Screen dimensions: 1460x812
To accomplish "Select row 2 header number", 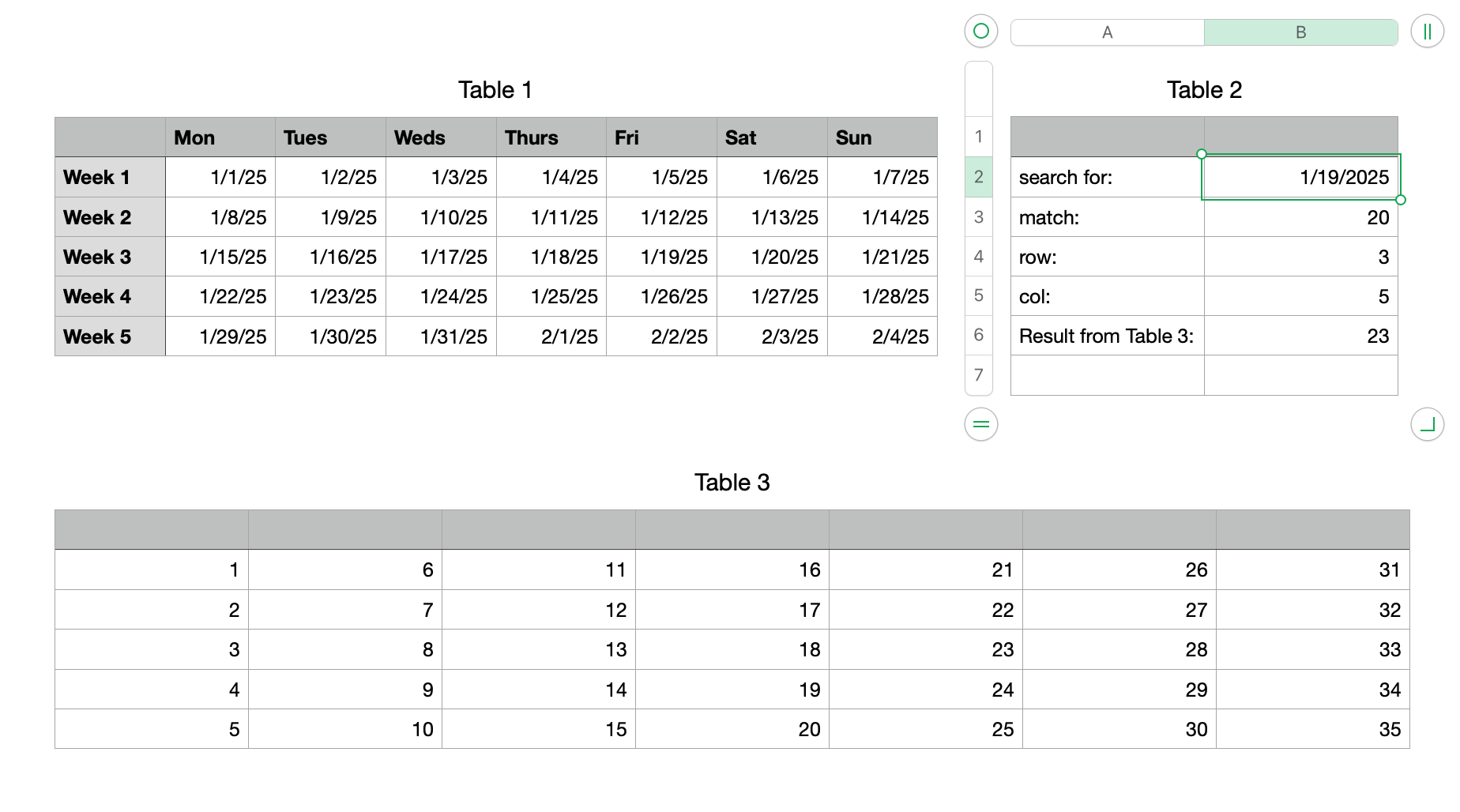I will [x=979, y=177].
